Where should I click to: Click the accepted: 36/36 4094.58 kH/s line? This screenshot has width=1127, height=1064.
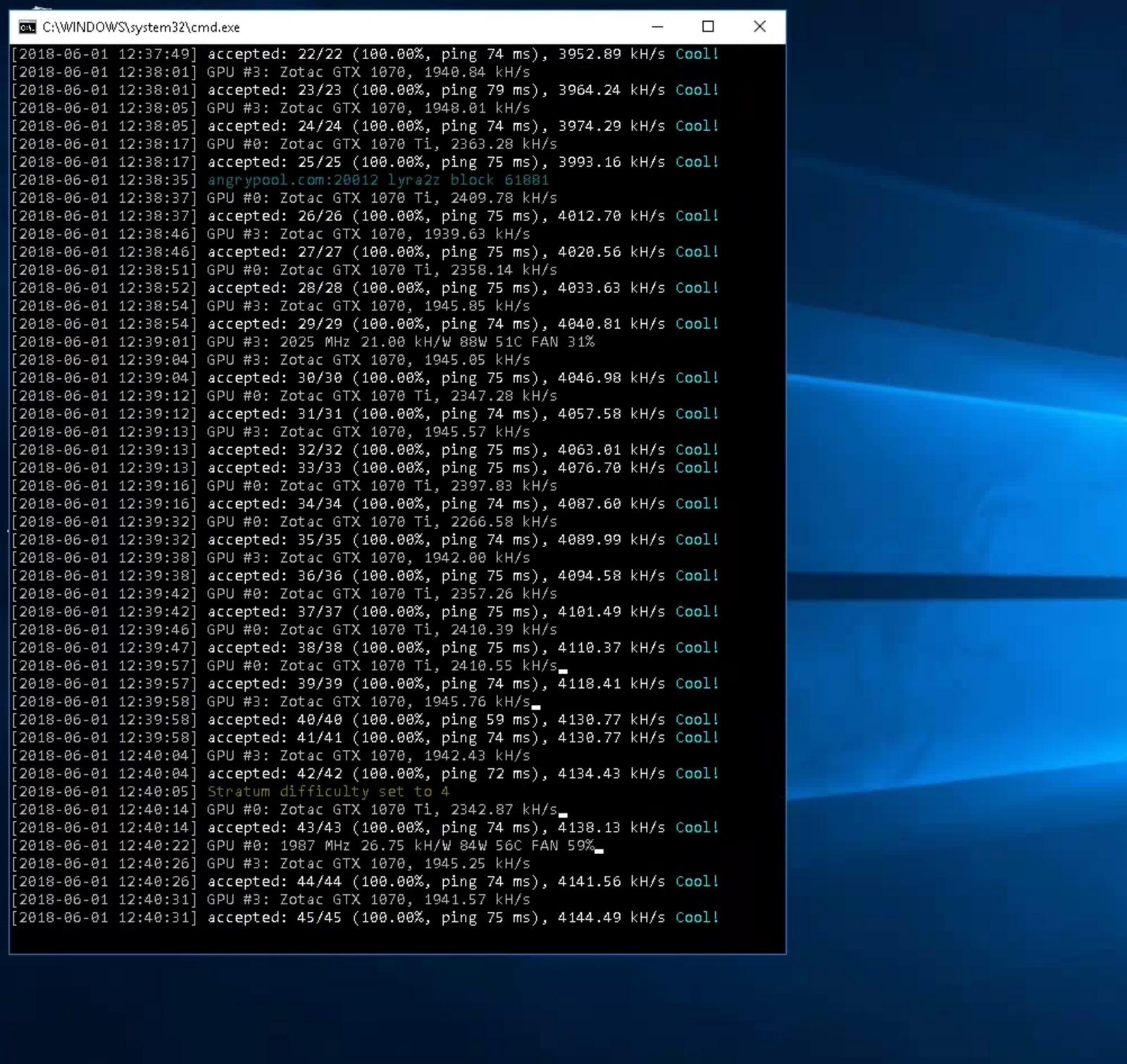click(366, 575)
